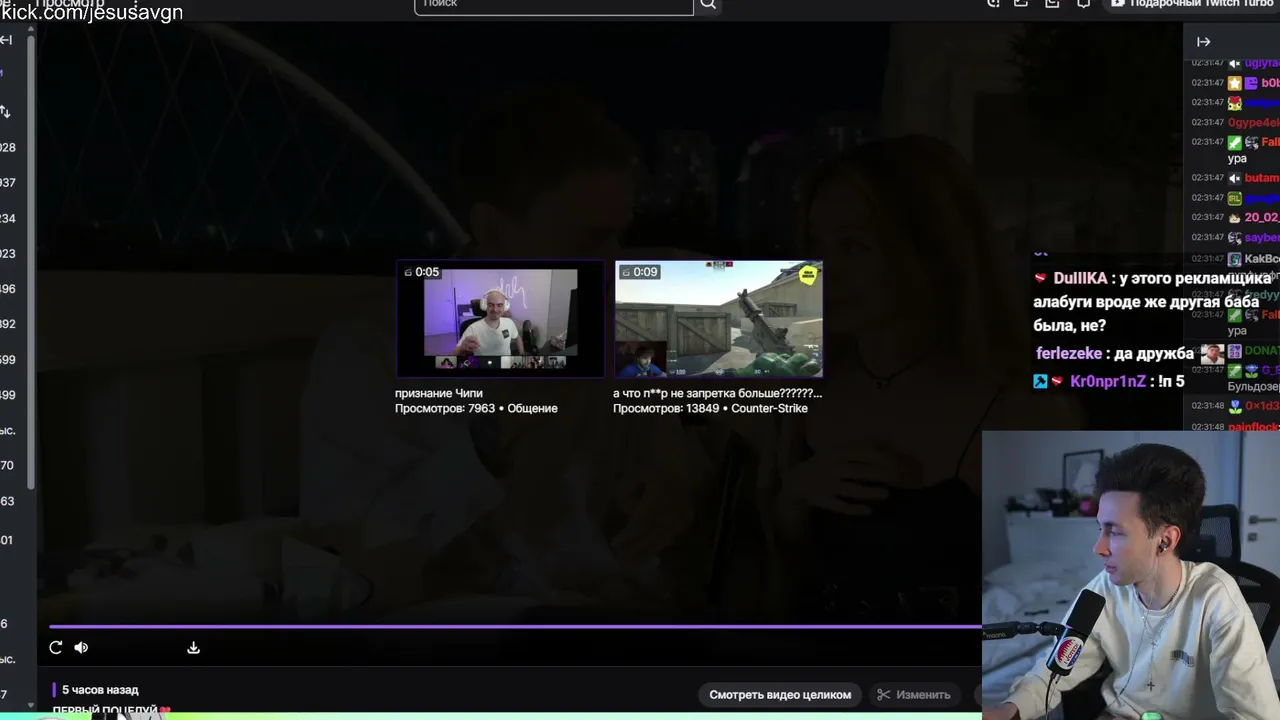Collapse the chat panel with the arrow icon
The width and height of the screenshot is (1280, 720).
[1203, 42]
